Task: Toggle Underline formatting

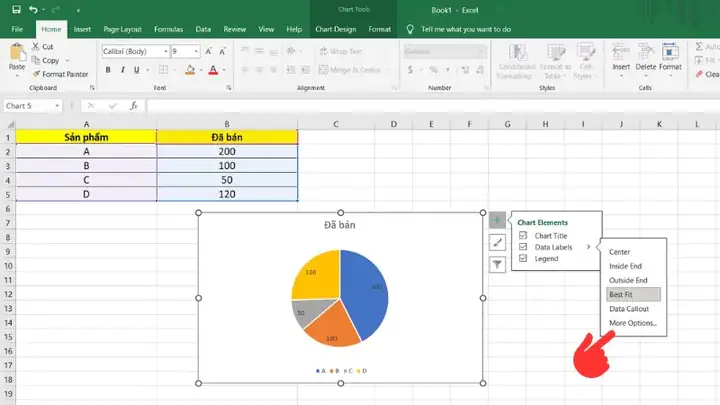Action: click(136, 70)
